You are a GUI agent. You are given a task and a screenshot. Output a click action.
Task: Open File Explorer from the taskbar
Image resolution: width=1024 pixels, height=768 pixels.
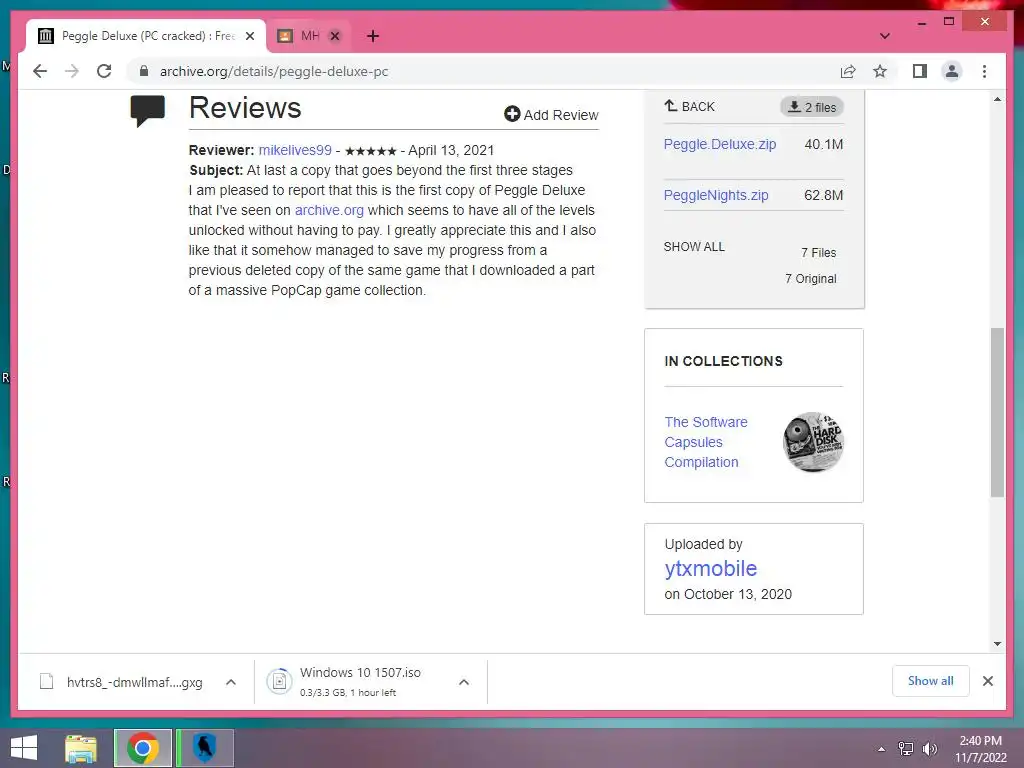[81, 748]
